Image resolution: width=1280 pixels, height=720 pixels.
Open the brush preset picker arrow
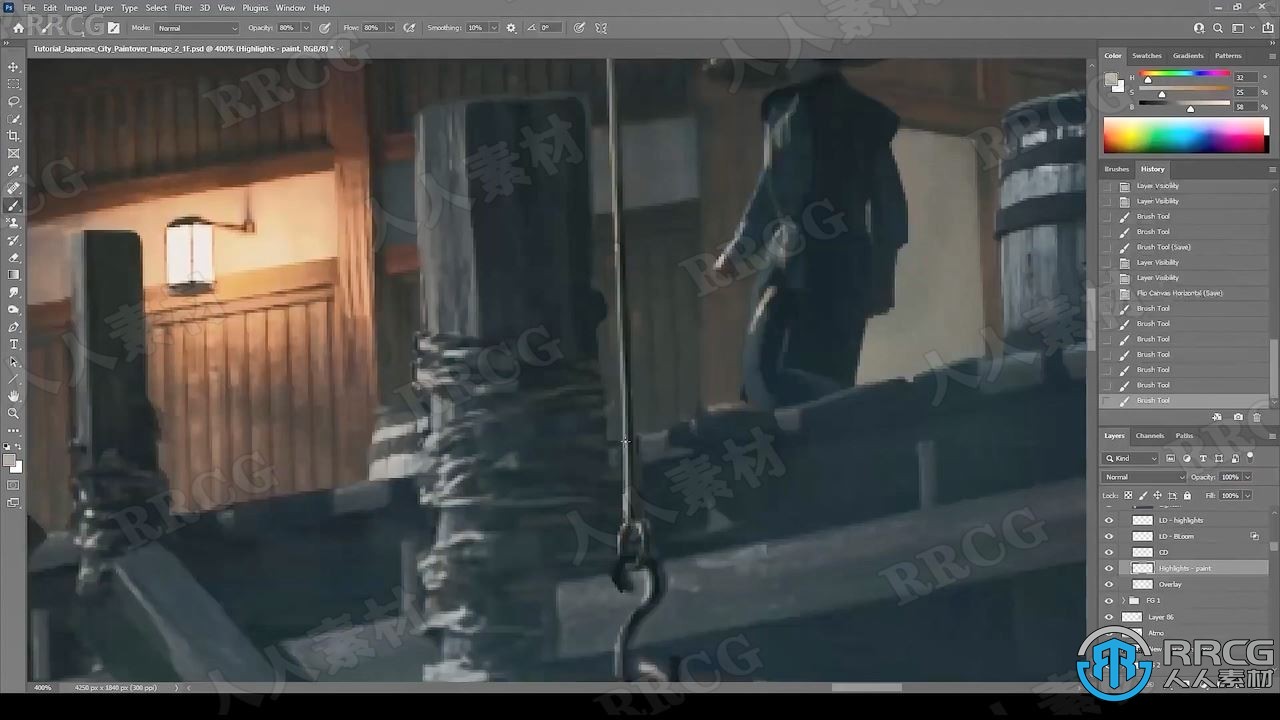(x=97, y=28)
